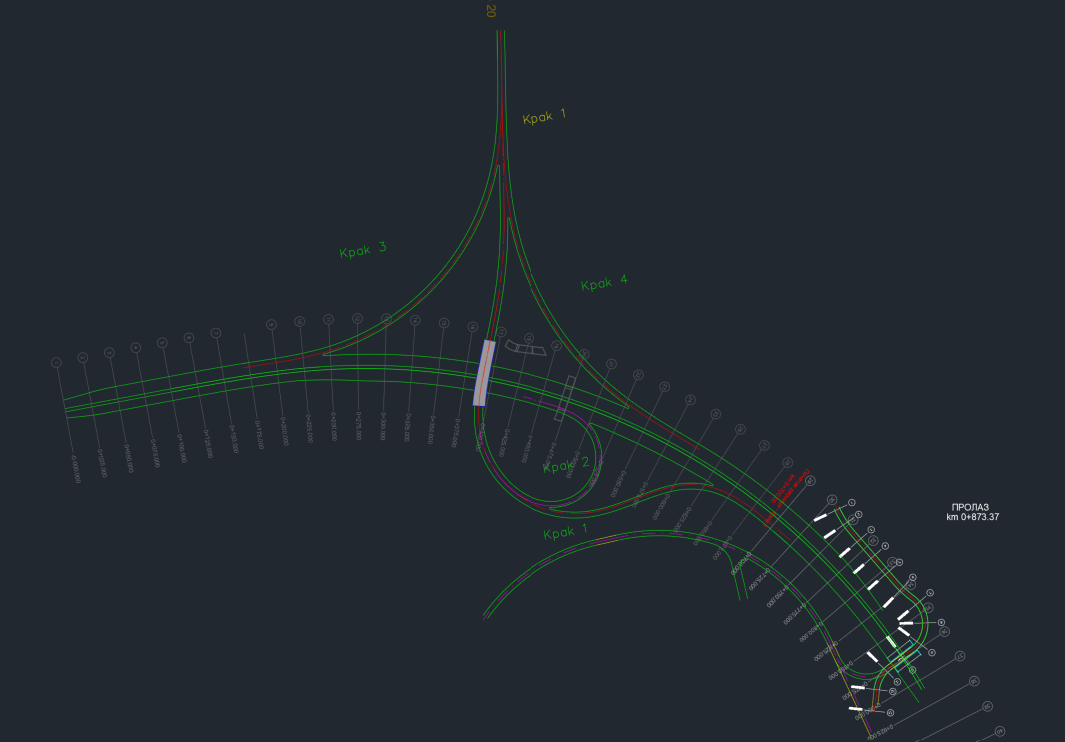Click the yellow "20" road label
Viewport: 1065px width, 742px height.
tap(490, 11)
